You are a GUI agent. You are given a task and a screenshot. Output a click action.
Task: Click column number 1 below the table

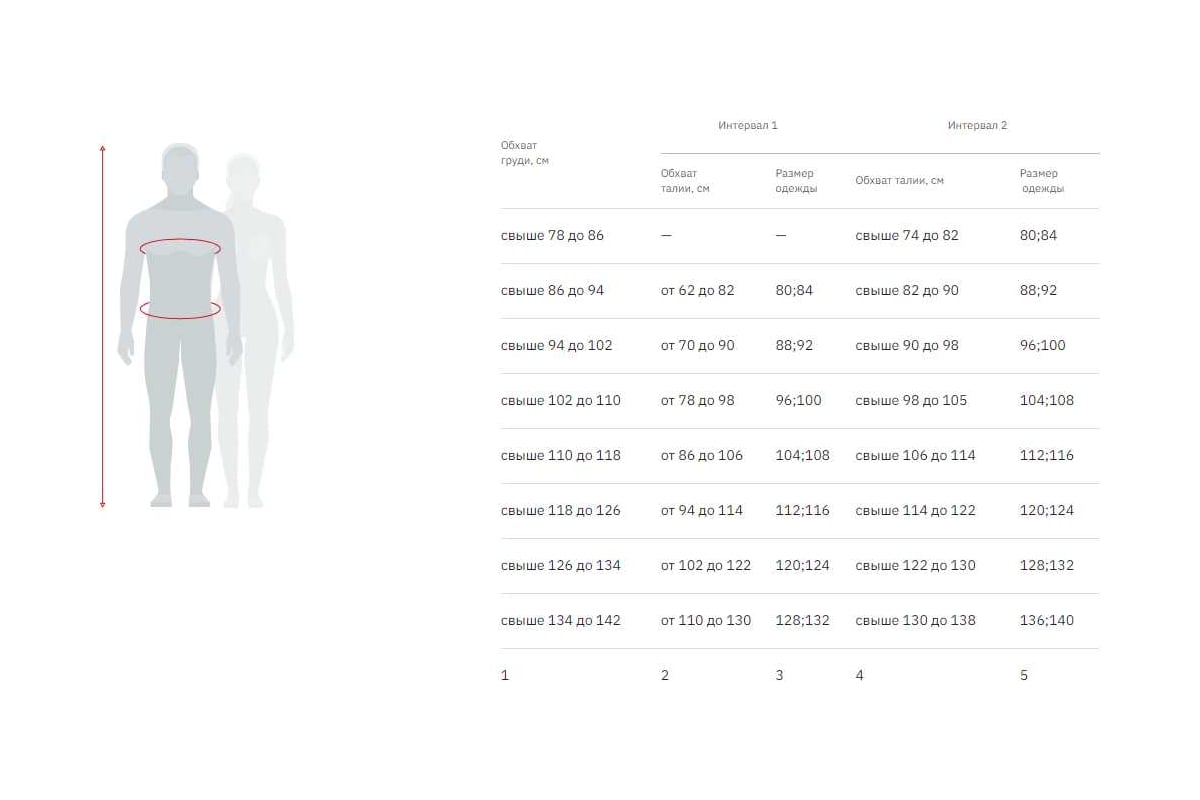[x=505, y=676]
